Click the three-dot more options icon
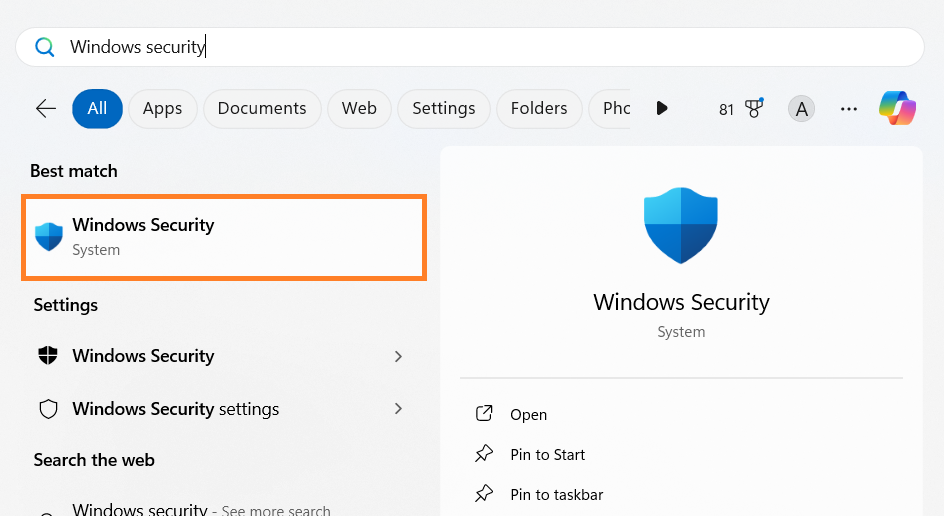944x516 pixels. click(x=849, y=108)
